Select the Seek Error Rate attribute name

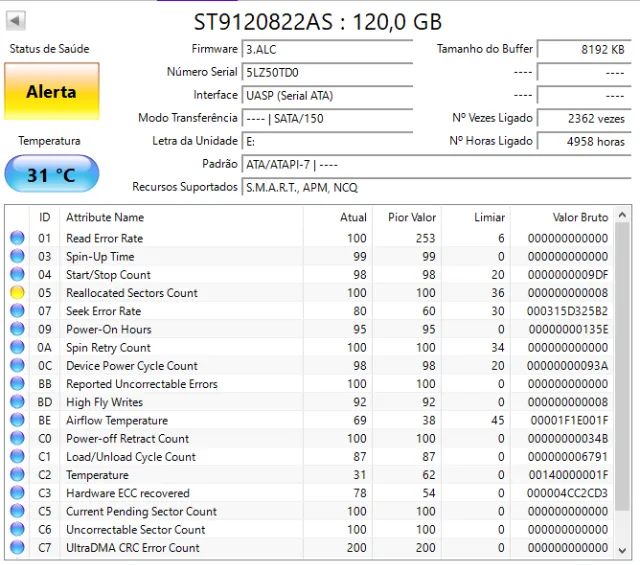pyautogui.click(x=104, y=311)
